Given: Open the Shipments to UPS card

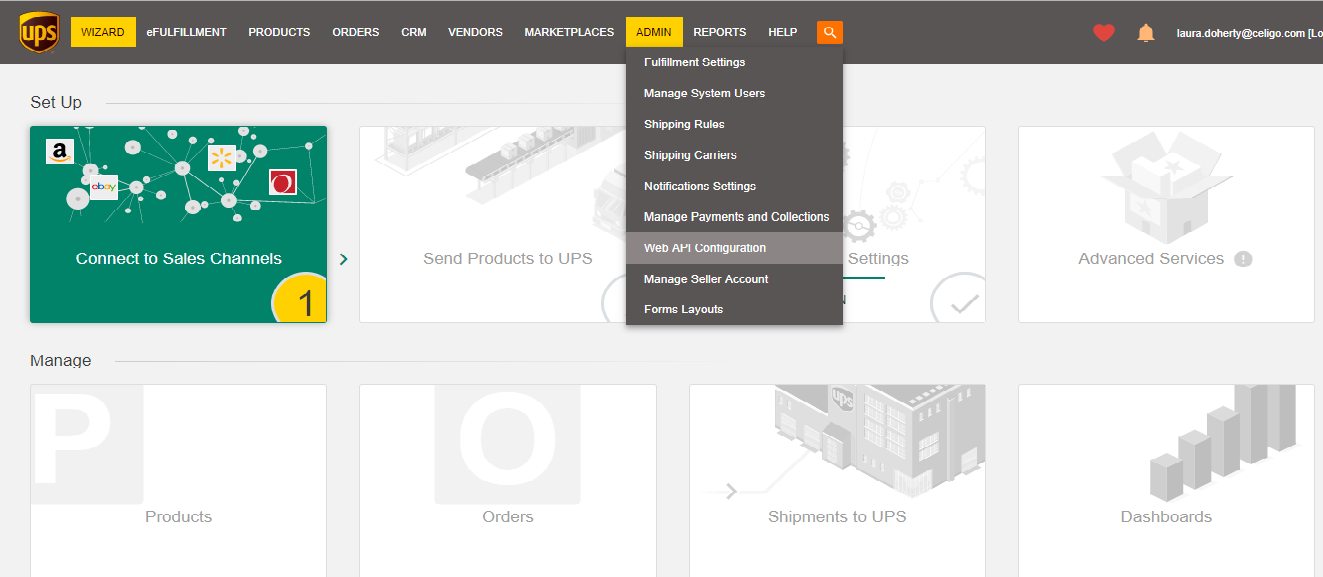Looking at the screenshot, I should 837,480.
